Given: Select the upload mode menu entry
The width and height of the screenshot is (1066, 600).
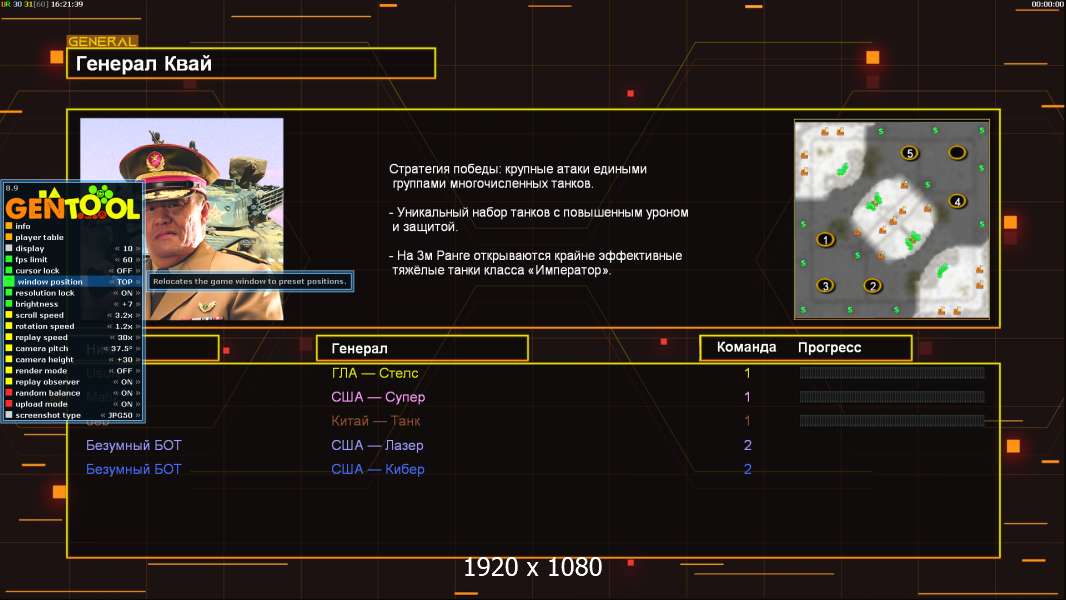Looking at the screenshot, I should tap(73, 404).
